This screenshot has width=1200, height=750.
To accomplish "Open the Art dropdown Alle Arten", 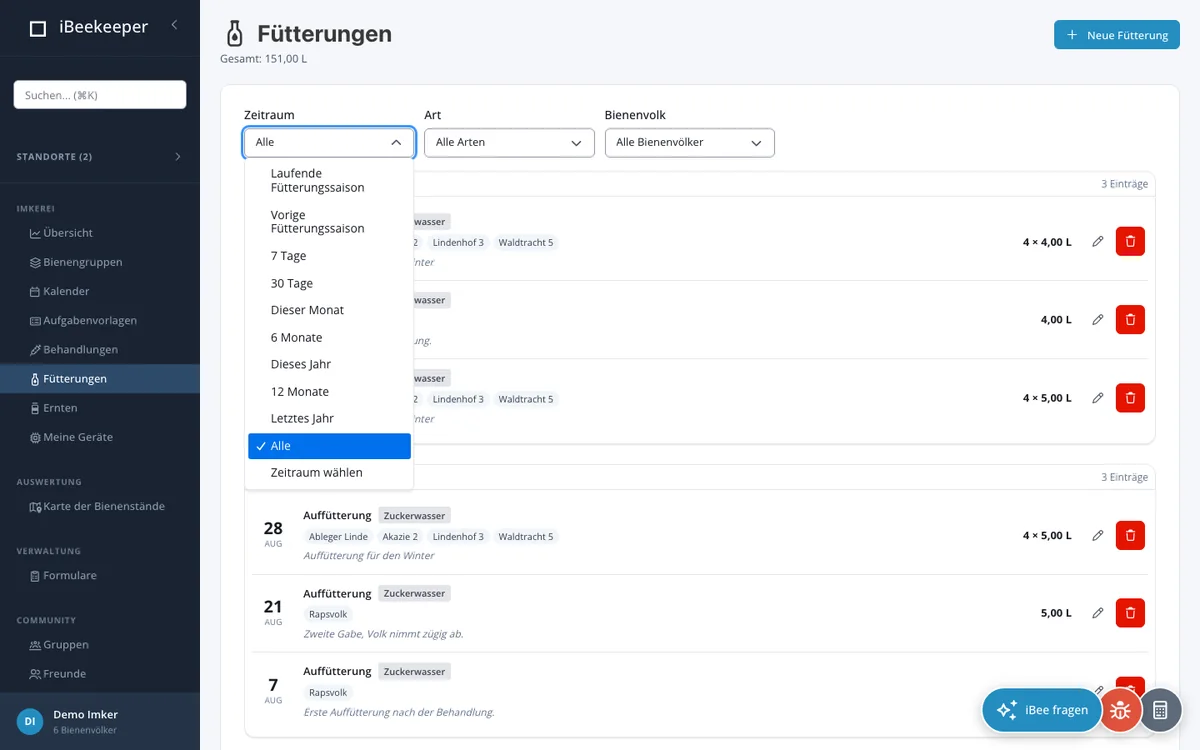I will (x=509, y=142).
